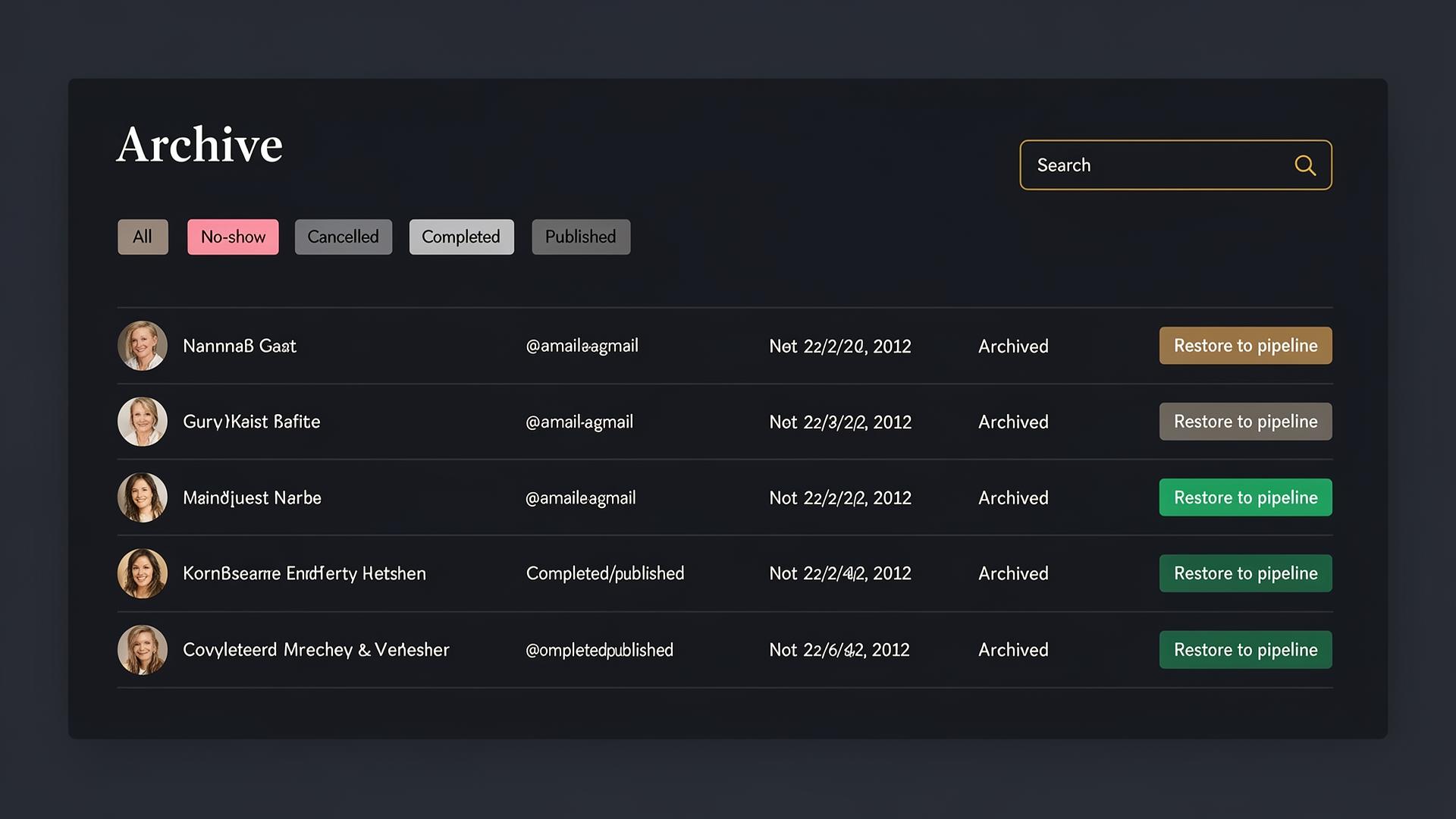
Task: Restore KornBseame Endferty Hetshen to pipeline
Action: pos(1245,573)
